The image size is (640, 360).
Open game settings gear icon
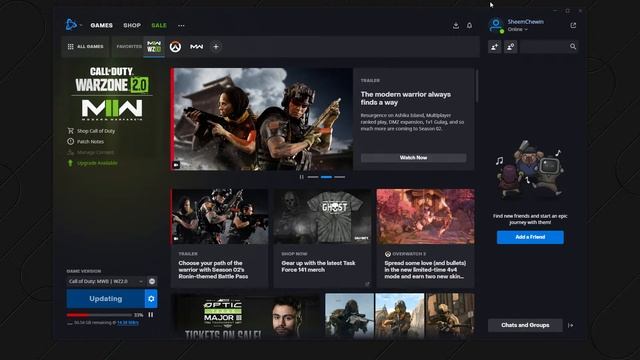[151, 299]
